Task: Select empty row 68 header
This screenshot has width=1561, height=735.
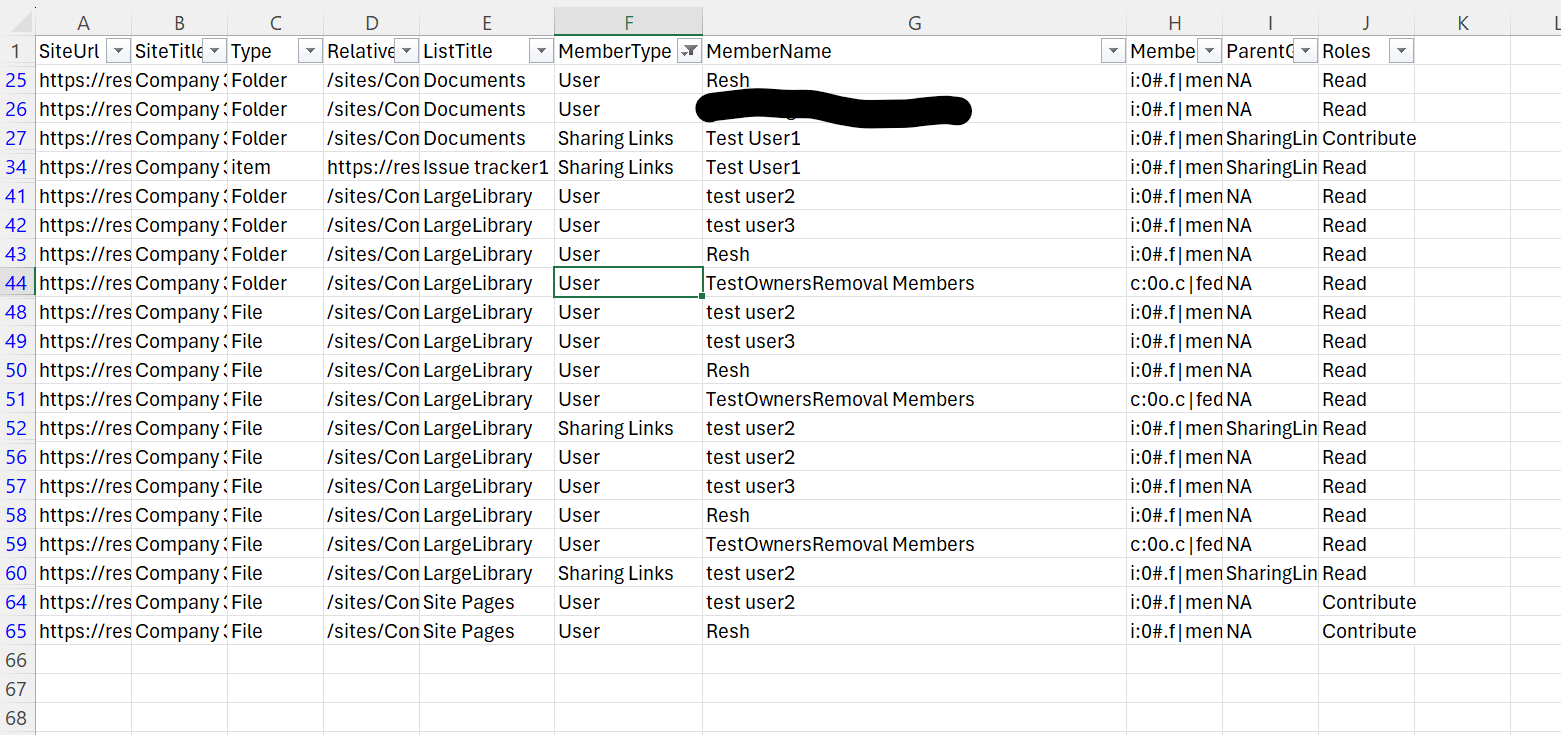Action: tap(17, 718)
